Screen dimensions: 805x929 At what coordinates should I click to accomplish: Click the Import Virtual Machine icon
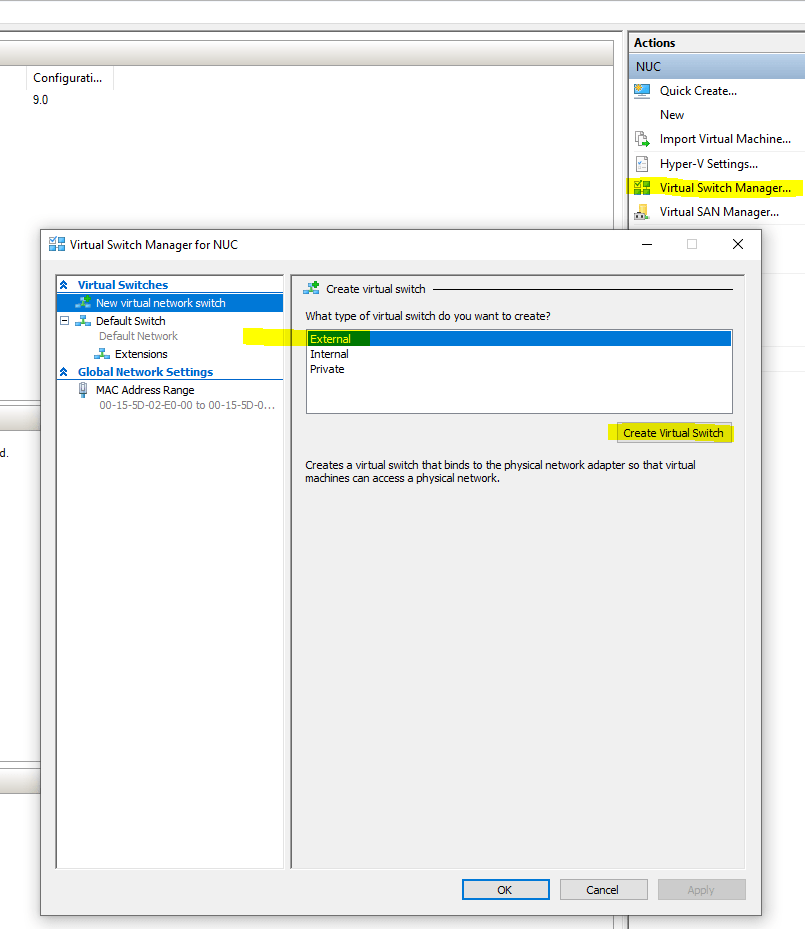(x=642, y=139)
